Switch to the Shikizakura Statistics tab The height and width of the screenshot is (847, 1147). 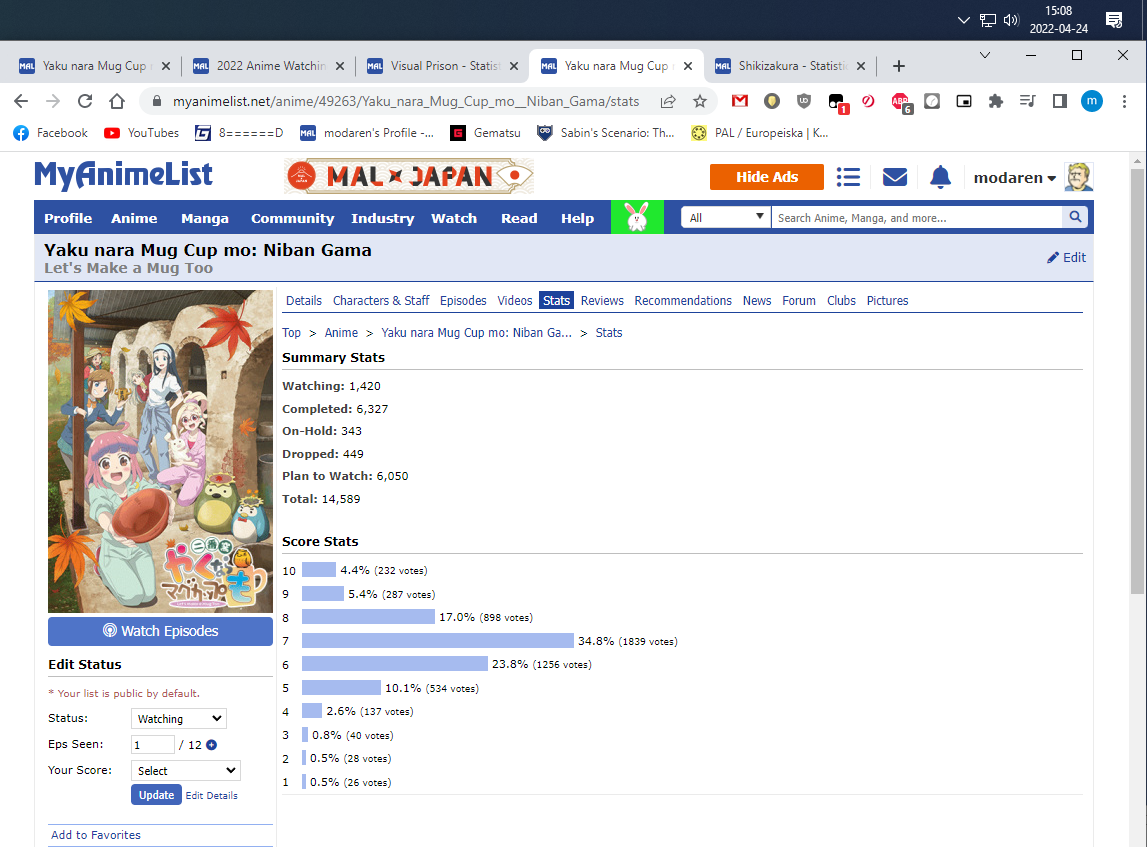[789, 66]
